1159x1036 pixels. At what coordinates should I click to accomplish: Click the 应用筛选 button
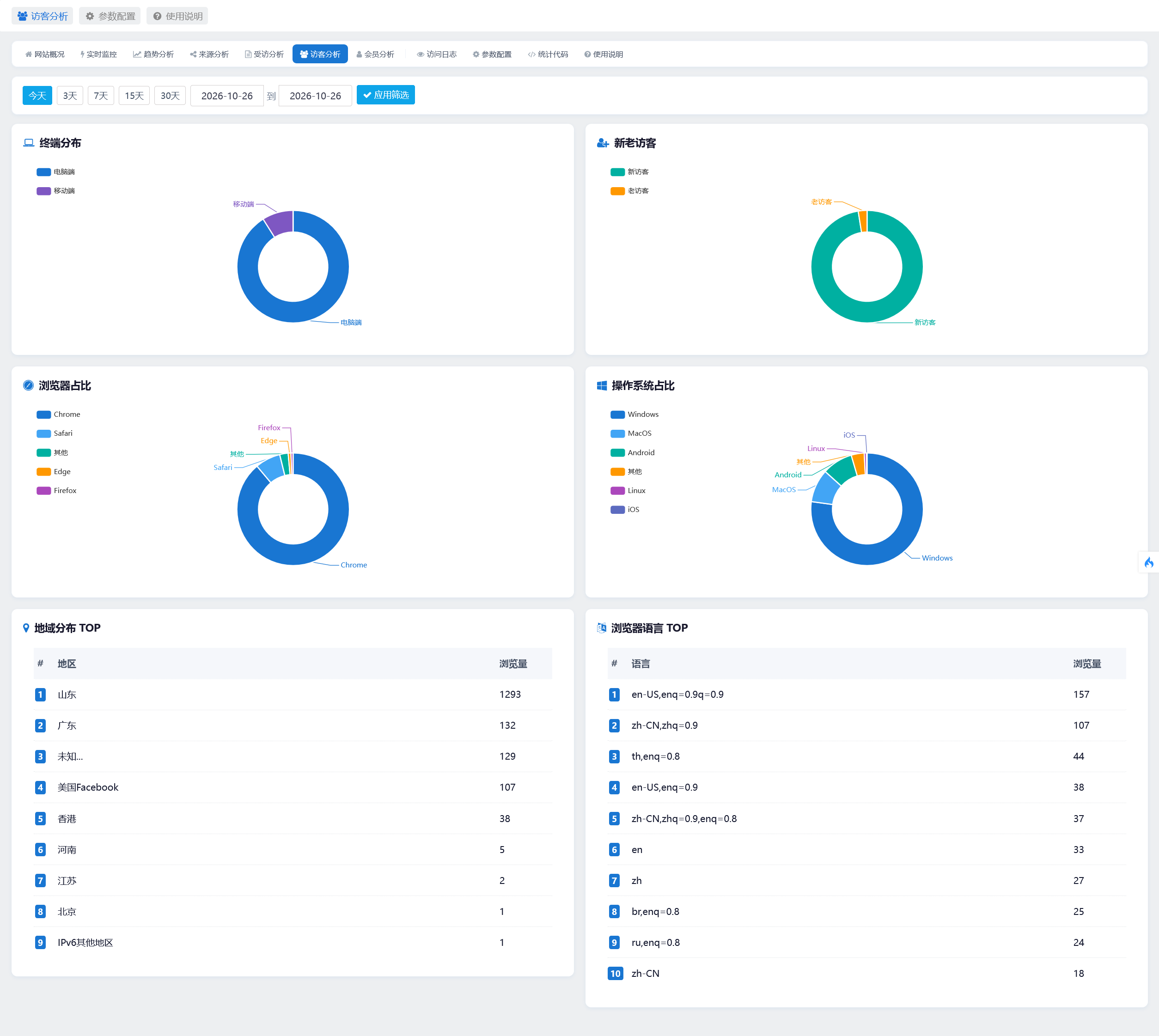tap(386, 95)
